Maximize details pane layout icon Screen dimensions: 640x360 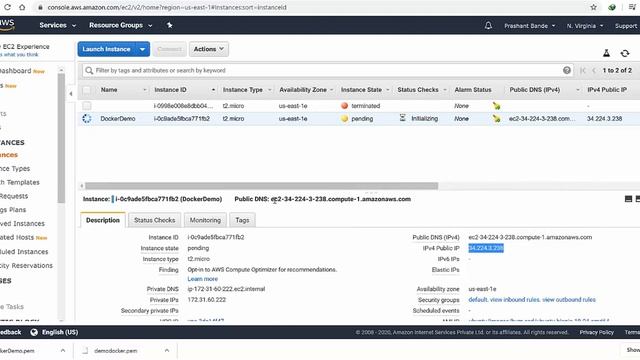629,199
